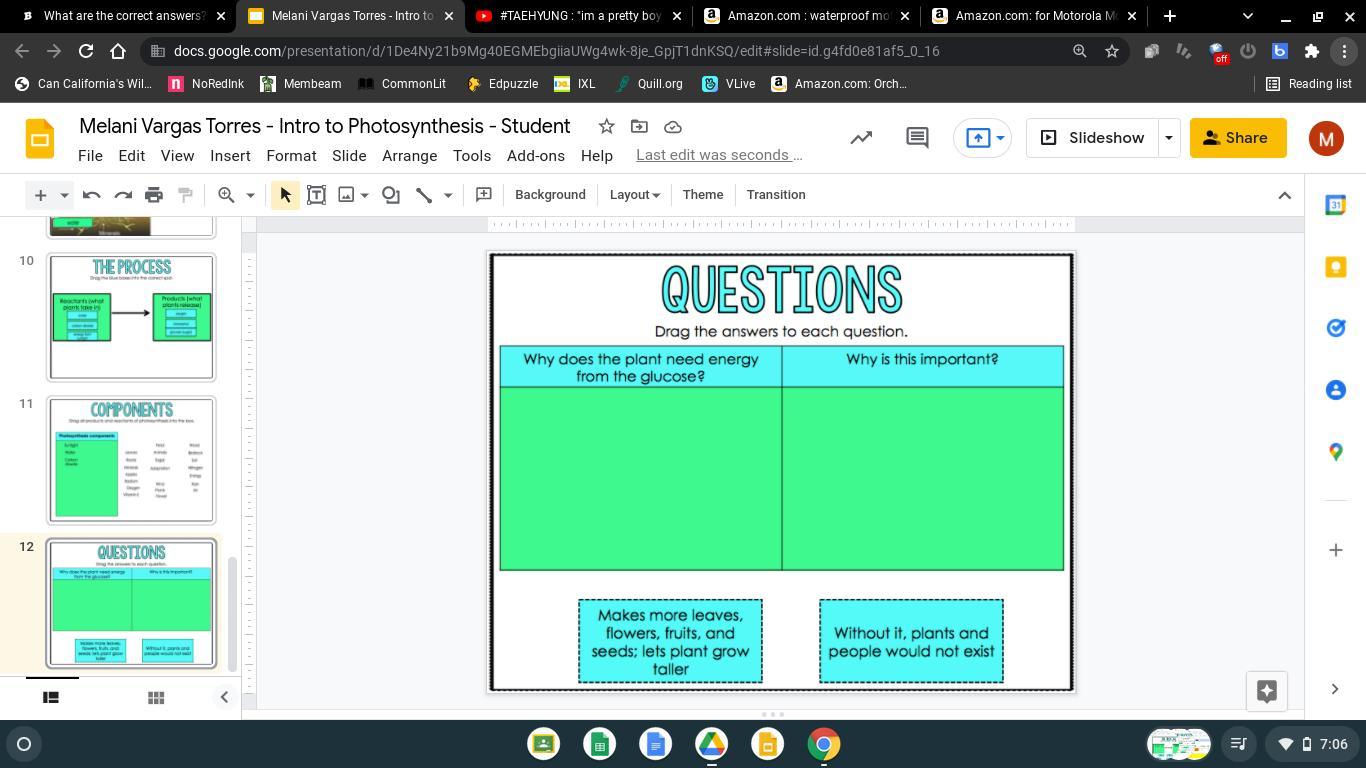Open the Format menu
1366x768 pixels.
tap(291, 156)
